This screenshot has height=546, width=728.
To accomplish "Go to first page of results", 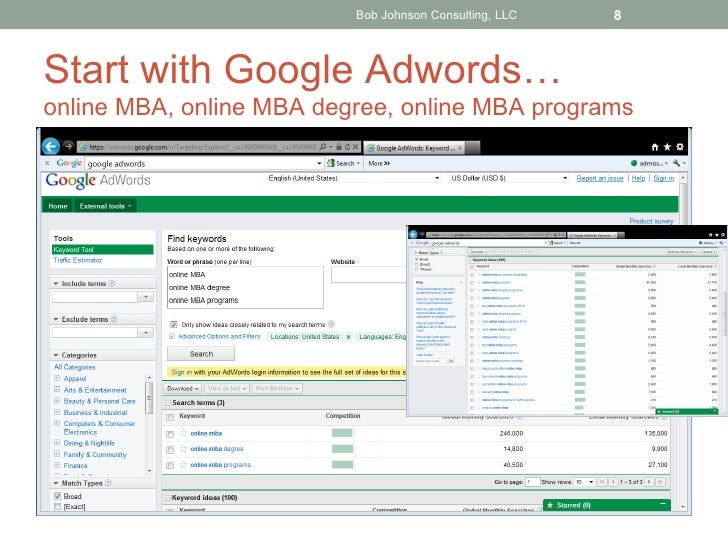I will pyautogui.click(x=602, y=482).
